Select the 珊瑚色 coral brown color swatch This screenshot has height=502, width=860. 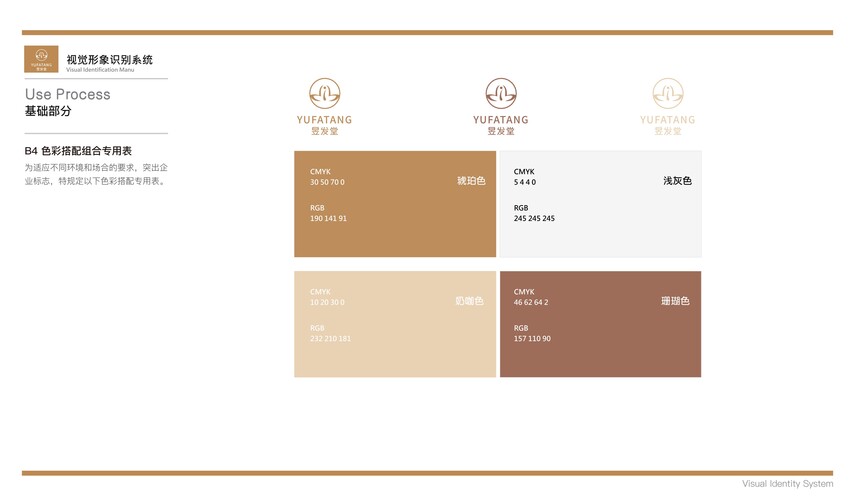coord(601,324)
